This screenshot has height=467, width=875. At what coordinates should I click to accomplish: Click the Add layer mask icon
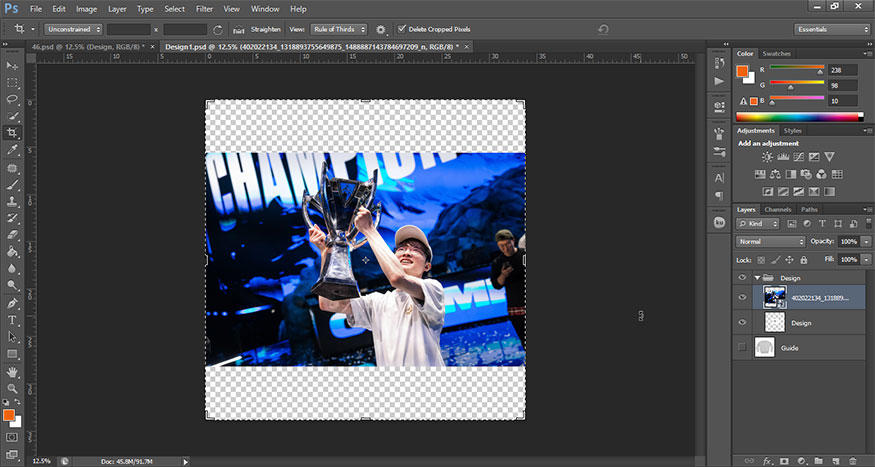[x=785, y=461]
